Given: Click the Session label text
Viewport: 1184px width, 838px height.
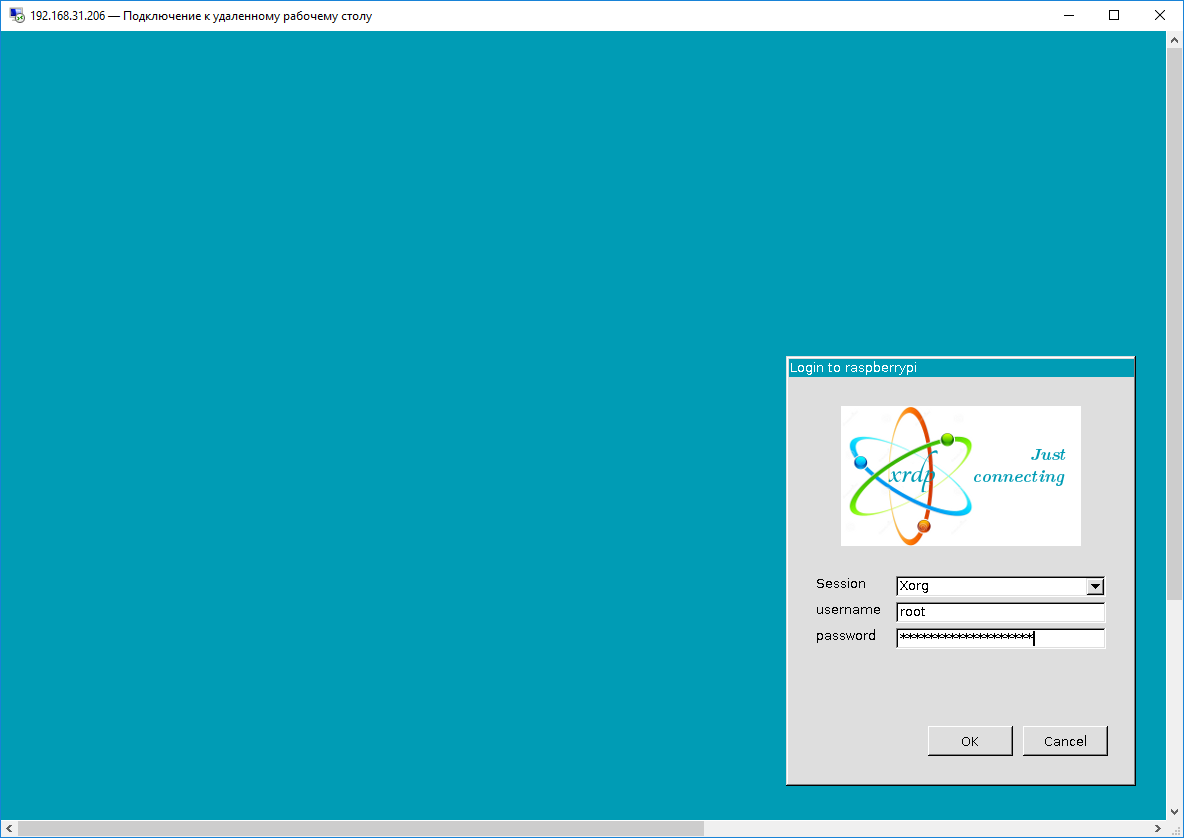Looking at the screenshot, I should click(840, 584).
